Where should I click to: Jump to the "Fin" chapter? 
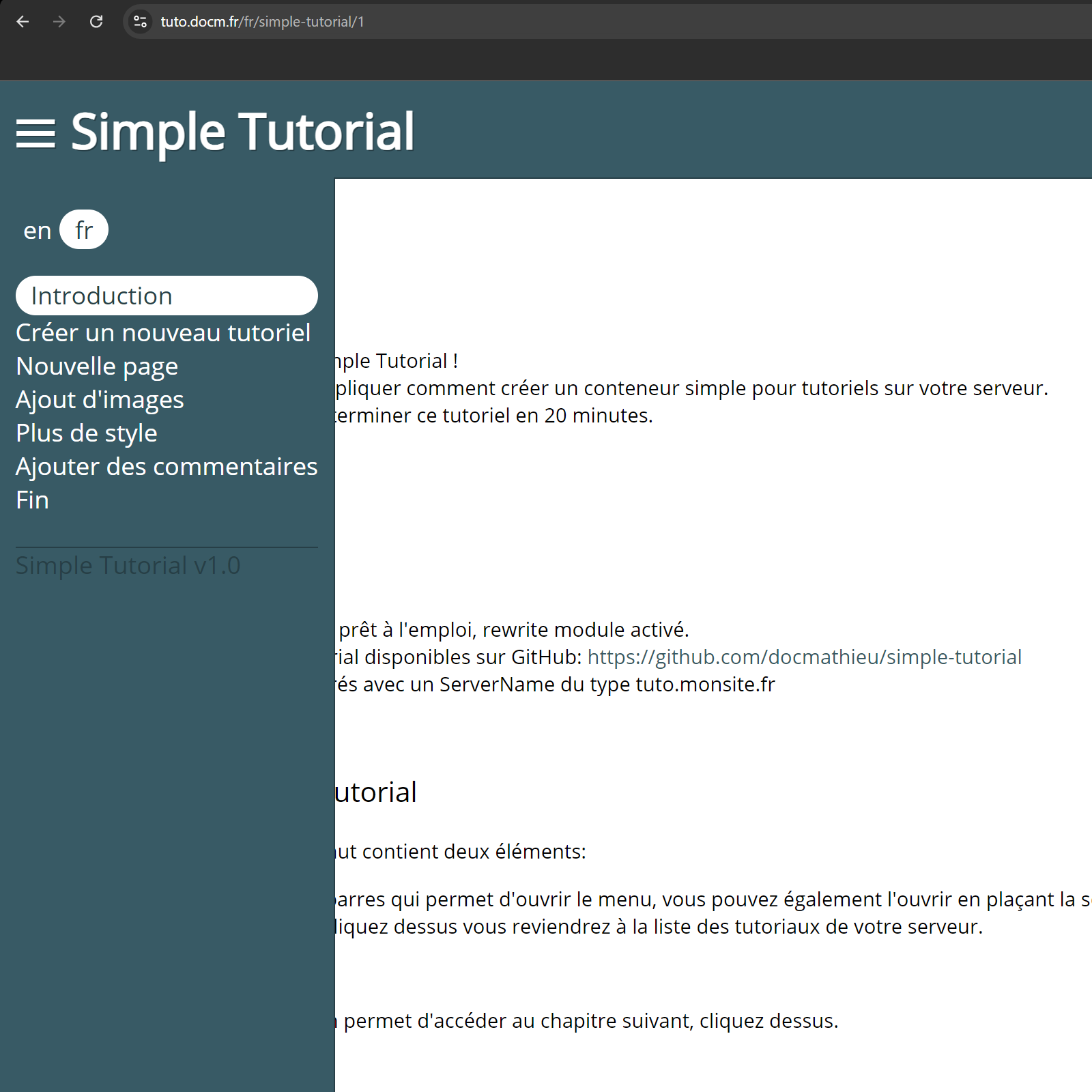[x=32, y=500]
